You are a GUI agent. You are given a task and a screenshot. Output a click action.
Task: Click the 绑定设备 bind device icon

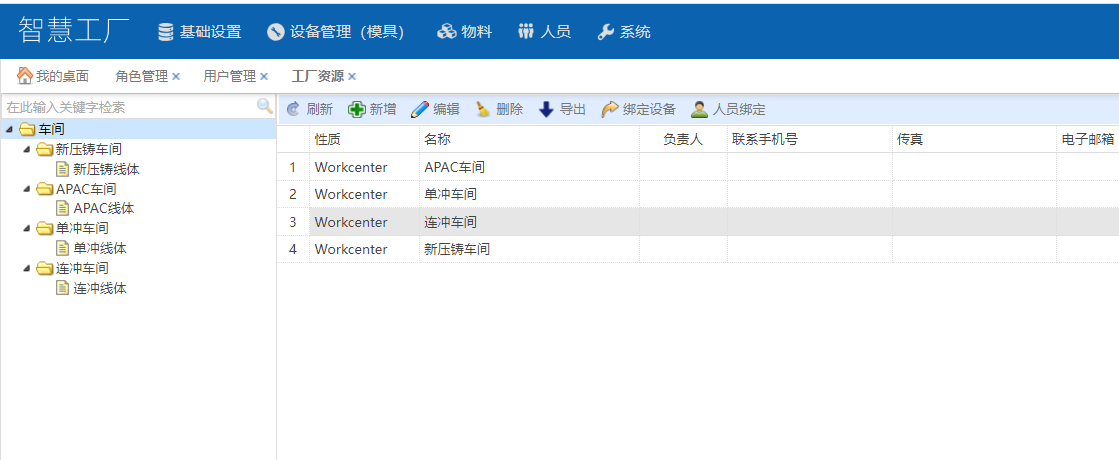click(609, 110)
